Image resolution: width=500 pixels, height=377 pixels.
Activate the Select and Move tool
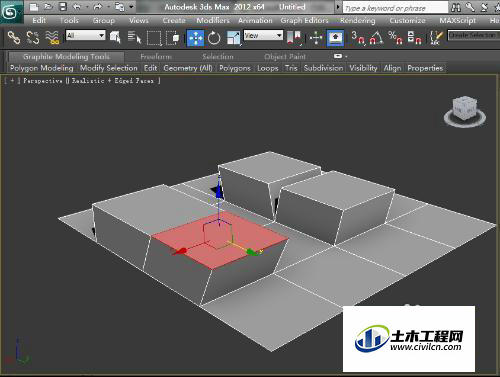coord(195,38)
